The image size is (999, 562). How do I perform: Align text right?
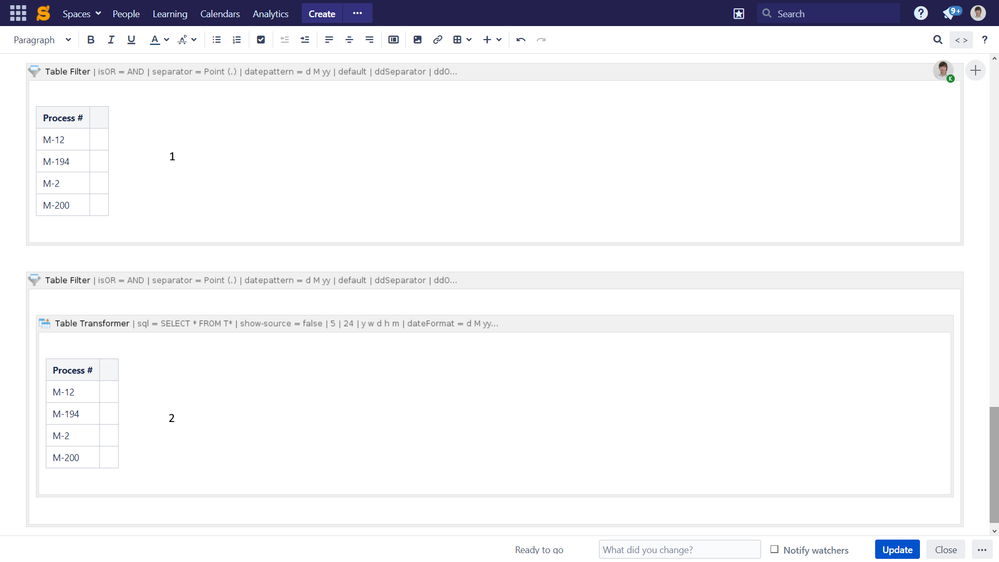(x=370, y=40)
